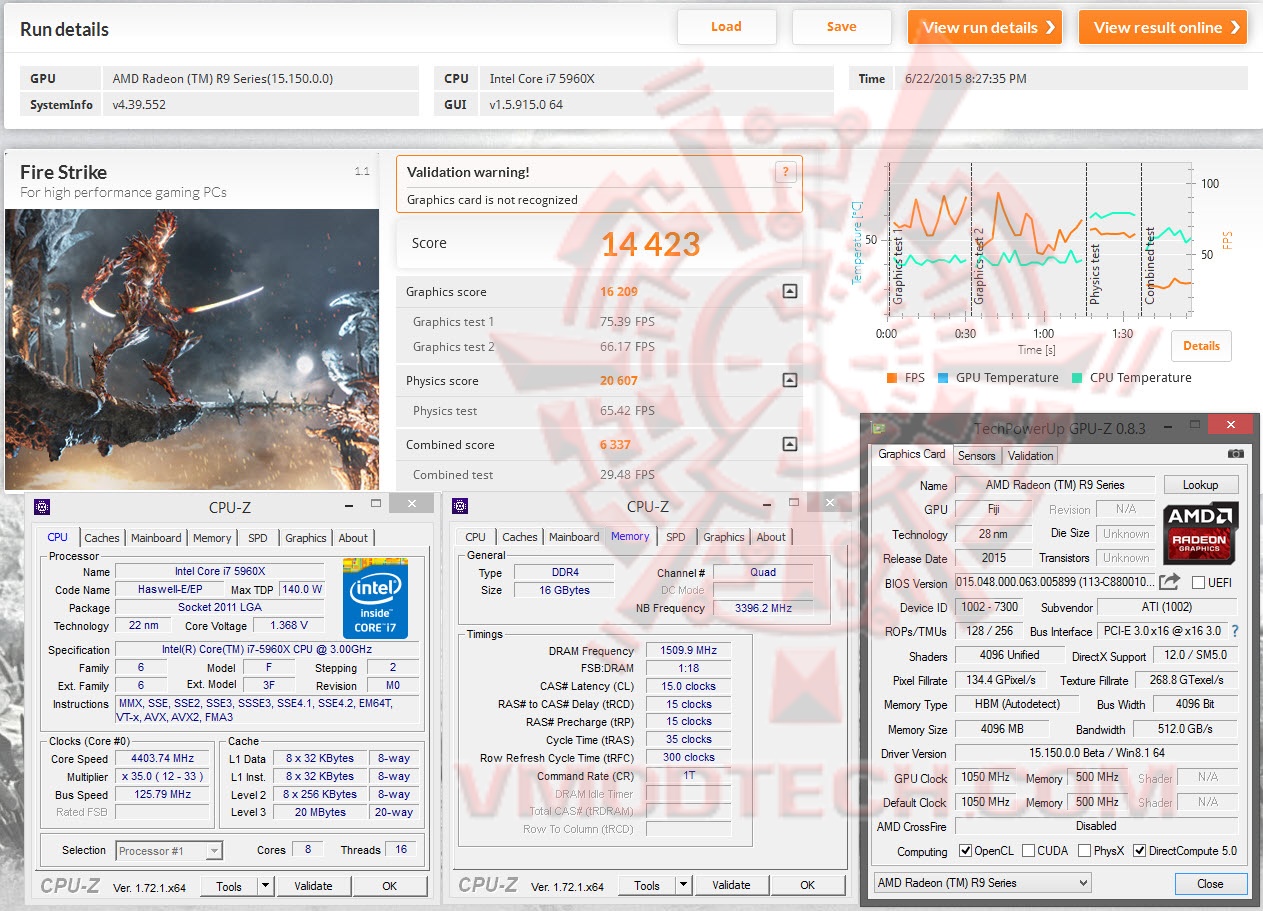Open About tab in right CPU-Z window
The height and width of the screenshot is (911, 1263).
pyautogui.click(x=771, y=537)
